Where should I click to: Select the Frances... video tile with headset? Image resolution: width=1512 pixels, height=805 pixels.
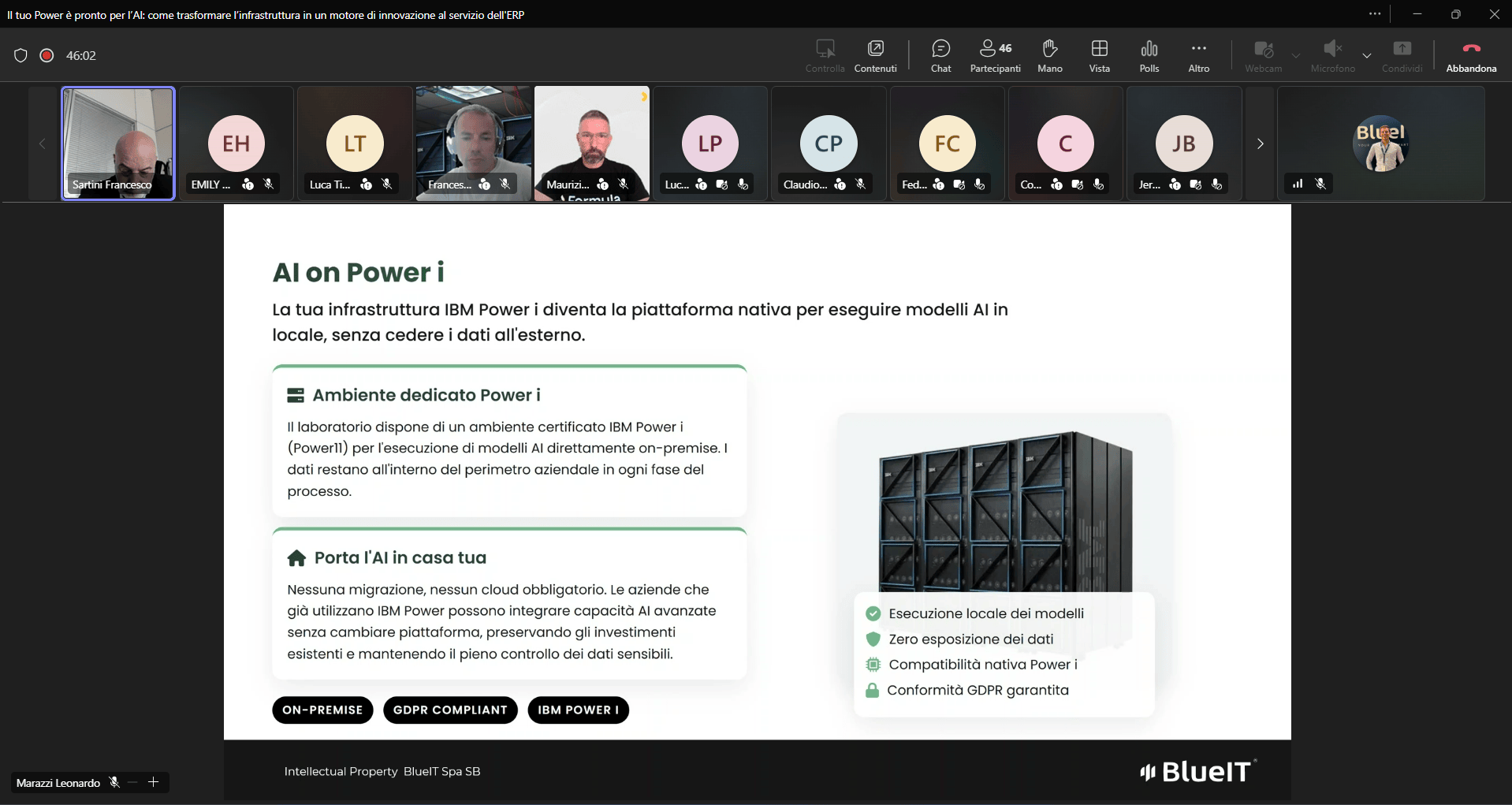tap(474, 143)
